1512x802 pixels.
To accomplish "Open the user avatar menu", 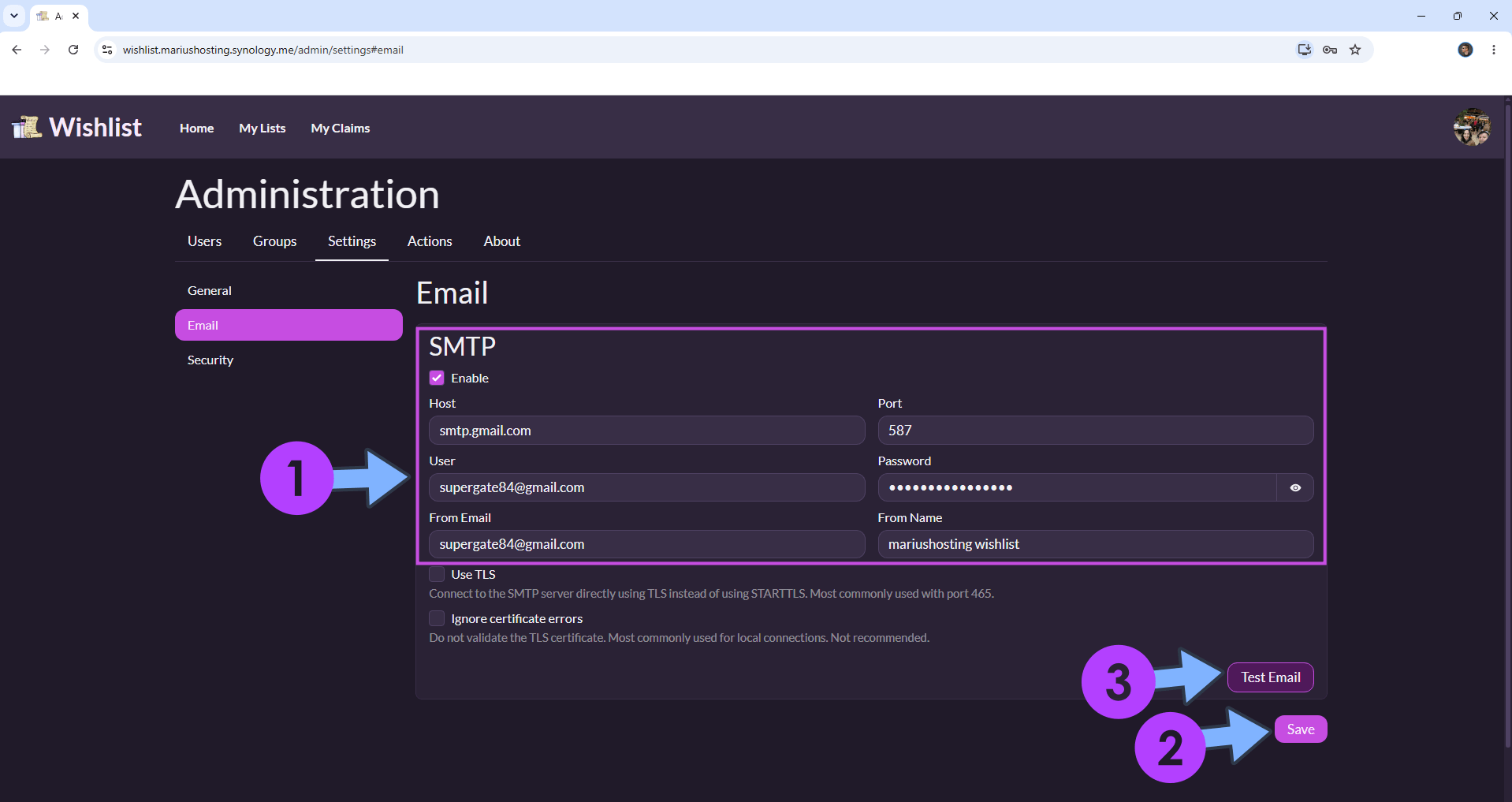I will click(x=1471, y=127).
